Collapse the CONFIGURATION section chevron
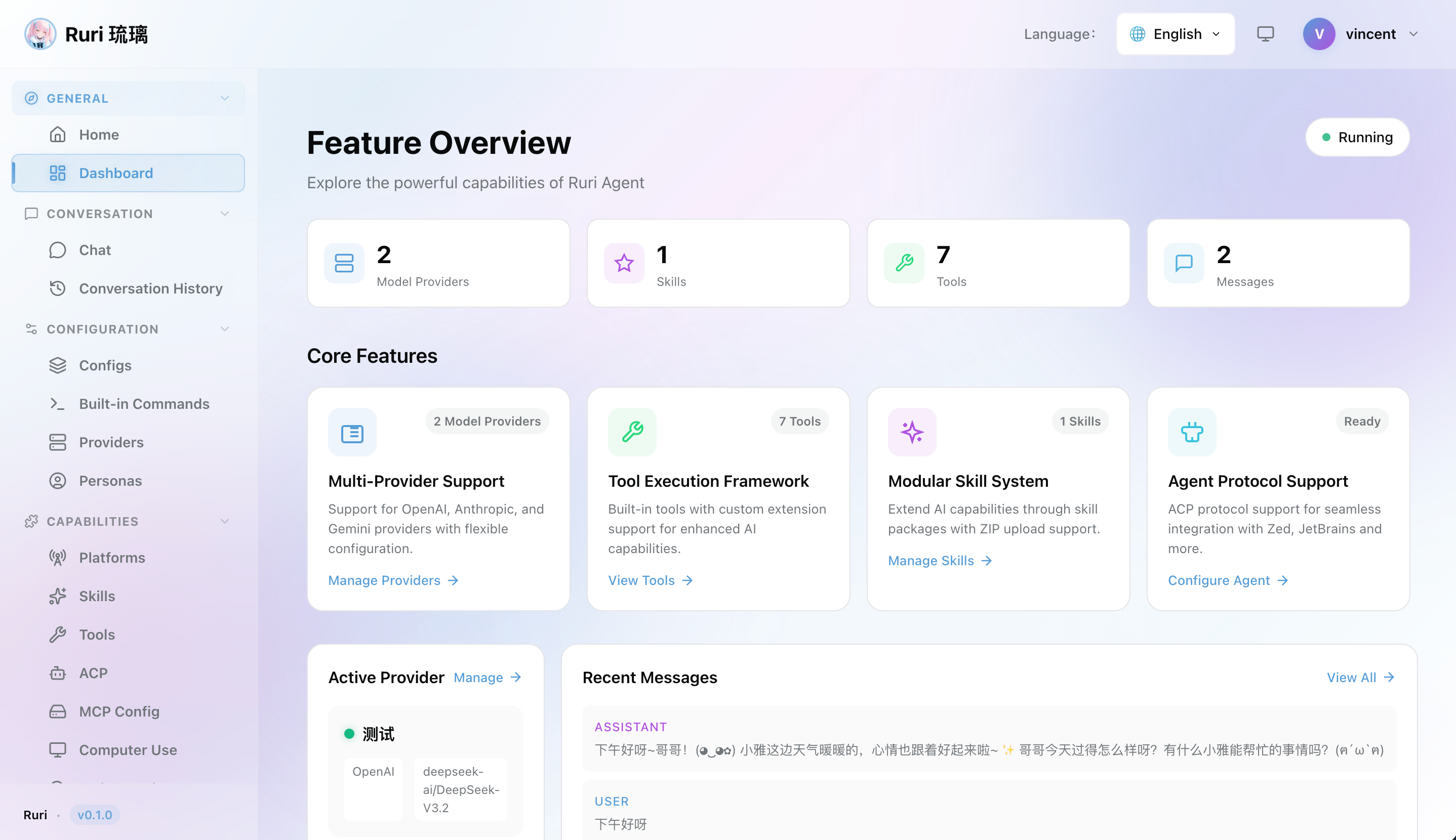Viewport: 1456px width, 840px height. point(224,329)
